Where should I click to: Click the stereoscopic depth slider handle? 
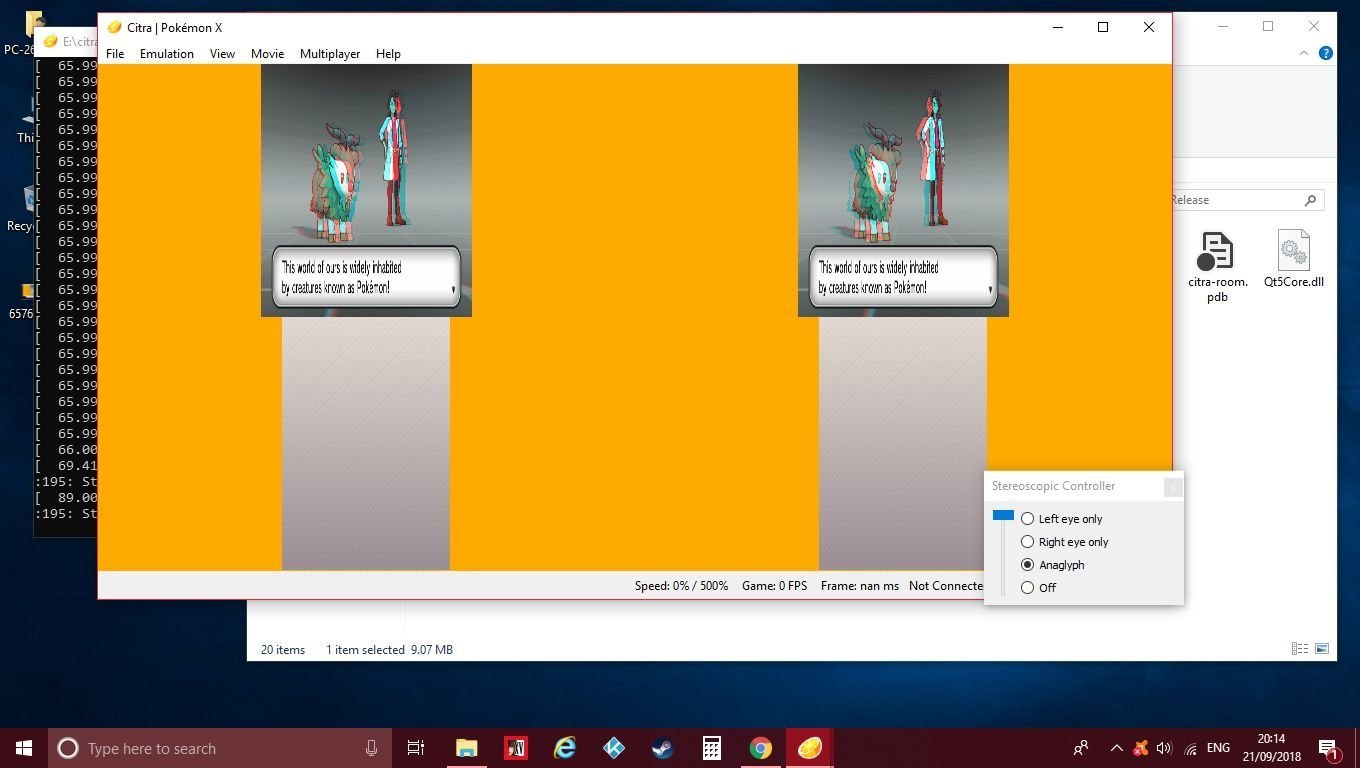[x=1003, y=516]
